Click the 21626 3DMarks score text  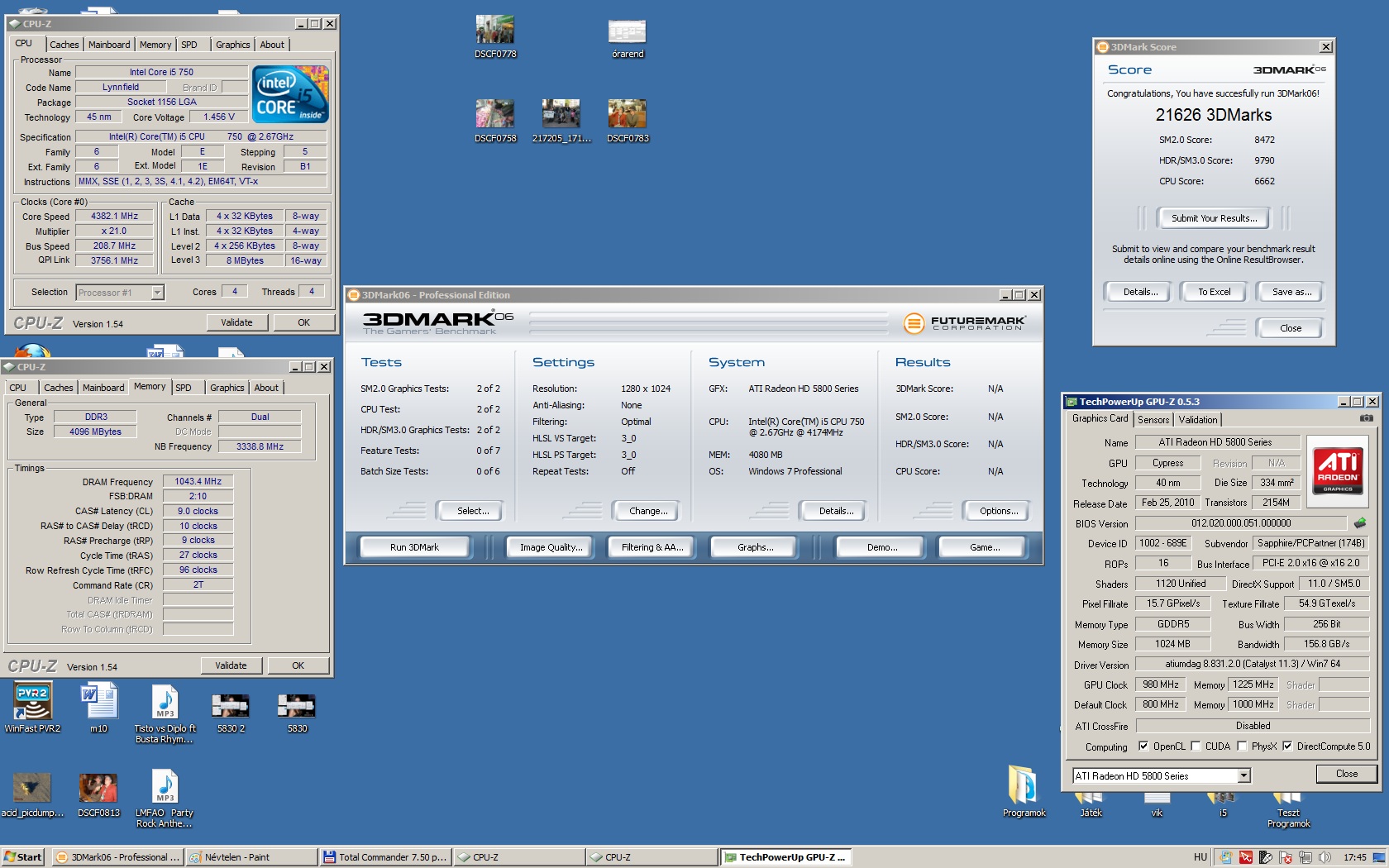coord(1213,115)
